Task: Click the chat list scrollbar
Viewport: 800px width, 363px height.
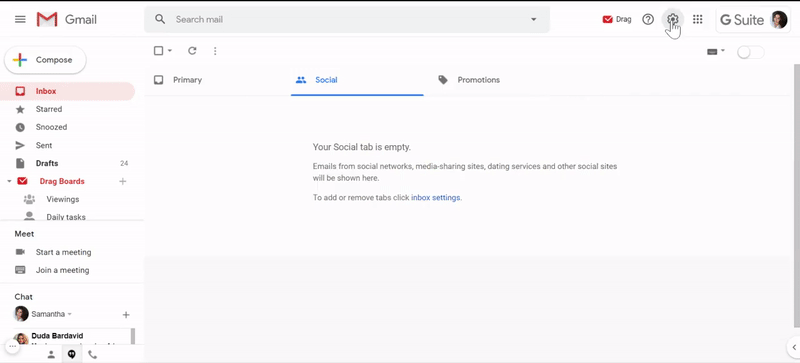Action: coord(133,337)
